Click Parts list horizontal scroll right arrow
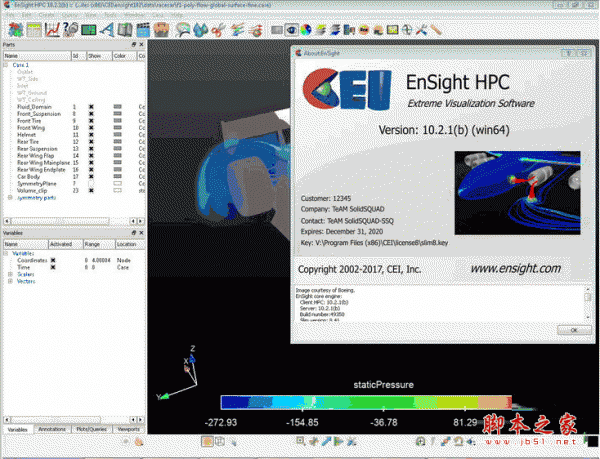The height and width of the screenshot is (459, 600). [x=141, y=221]
